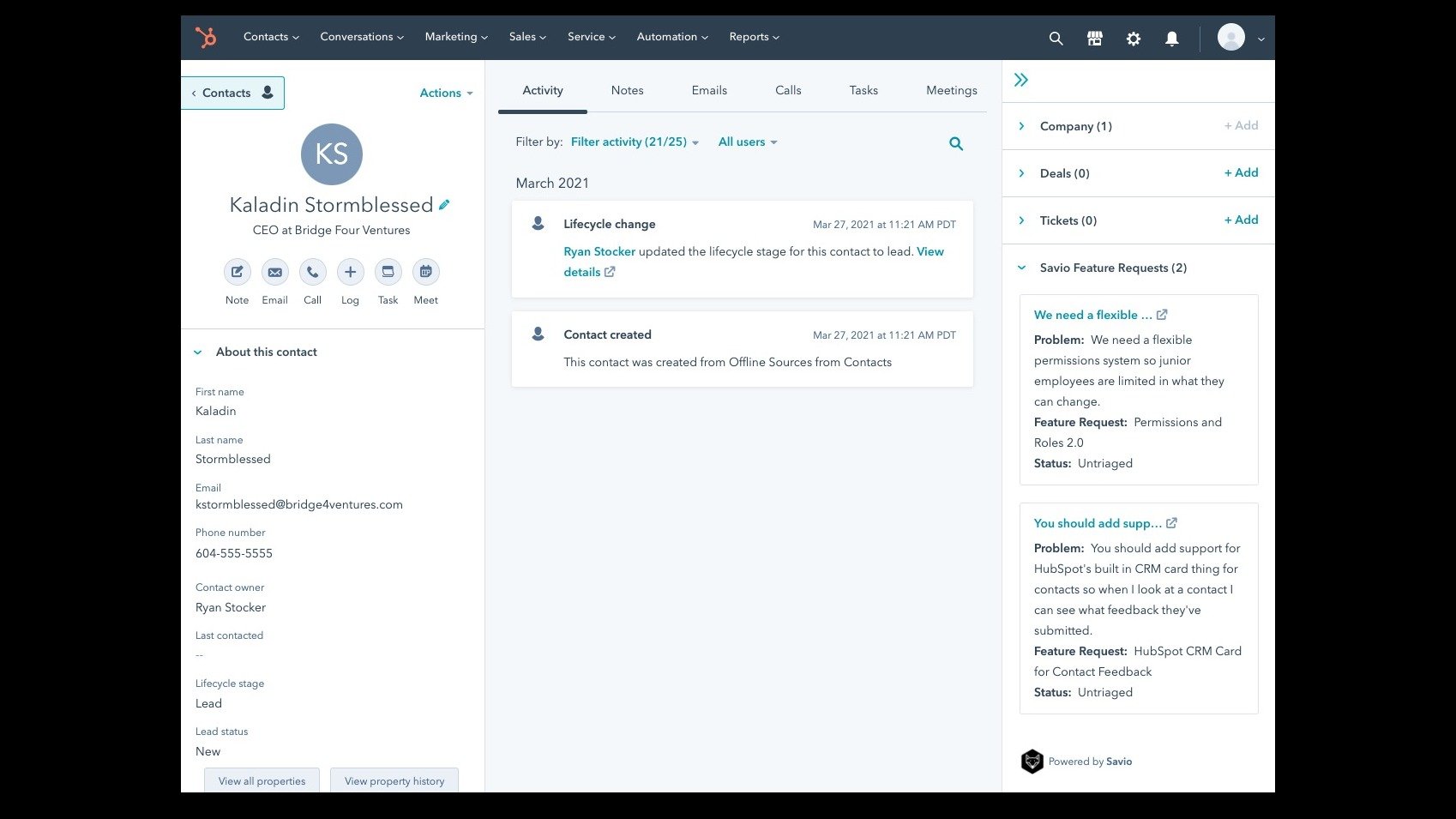The width and height of the screenshot is (1456, 819).
Task: Add a deal with + Add link
Action: coord(1241,172)
